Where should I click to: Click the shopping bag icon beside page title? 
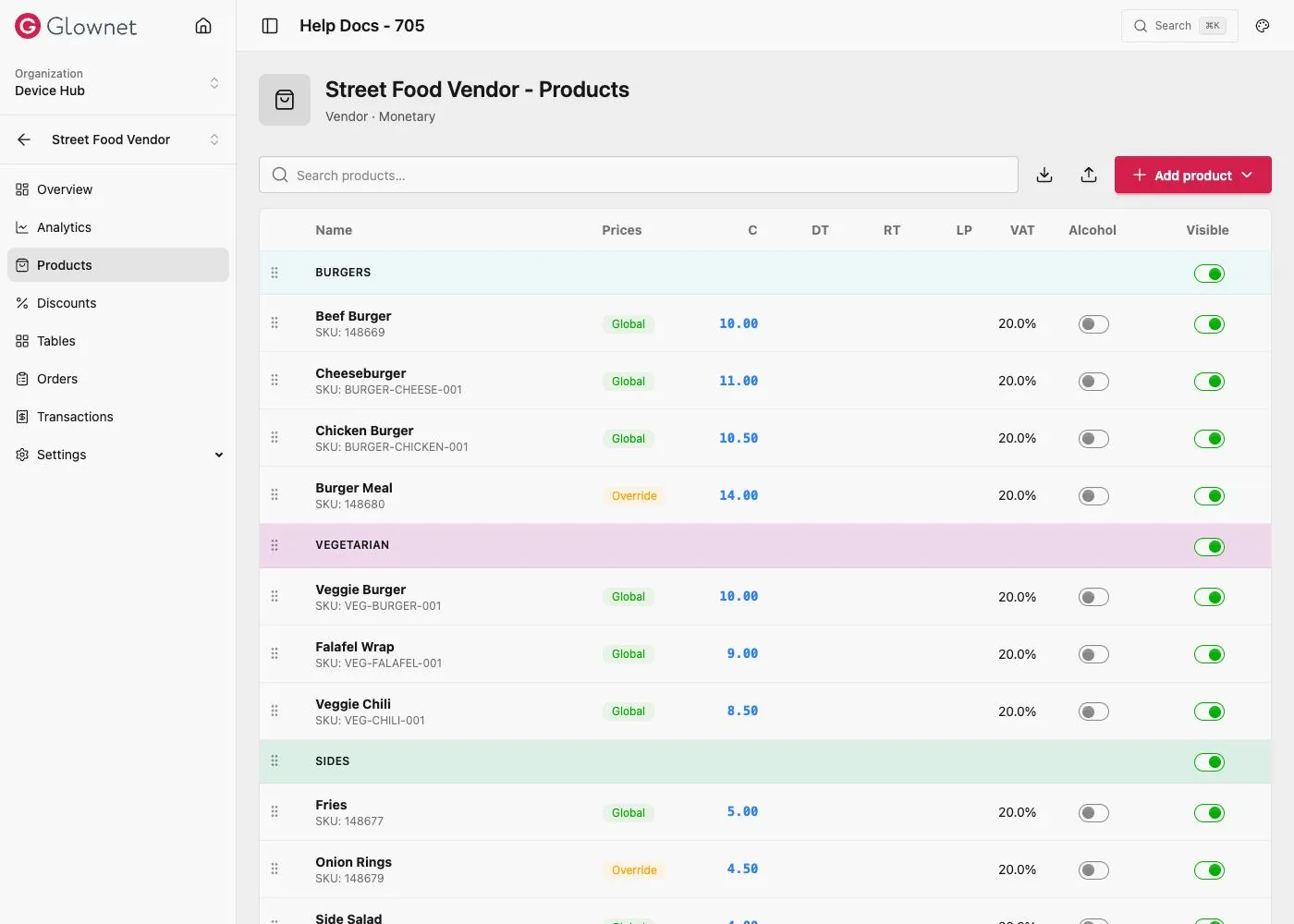coord(285,100)
